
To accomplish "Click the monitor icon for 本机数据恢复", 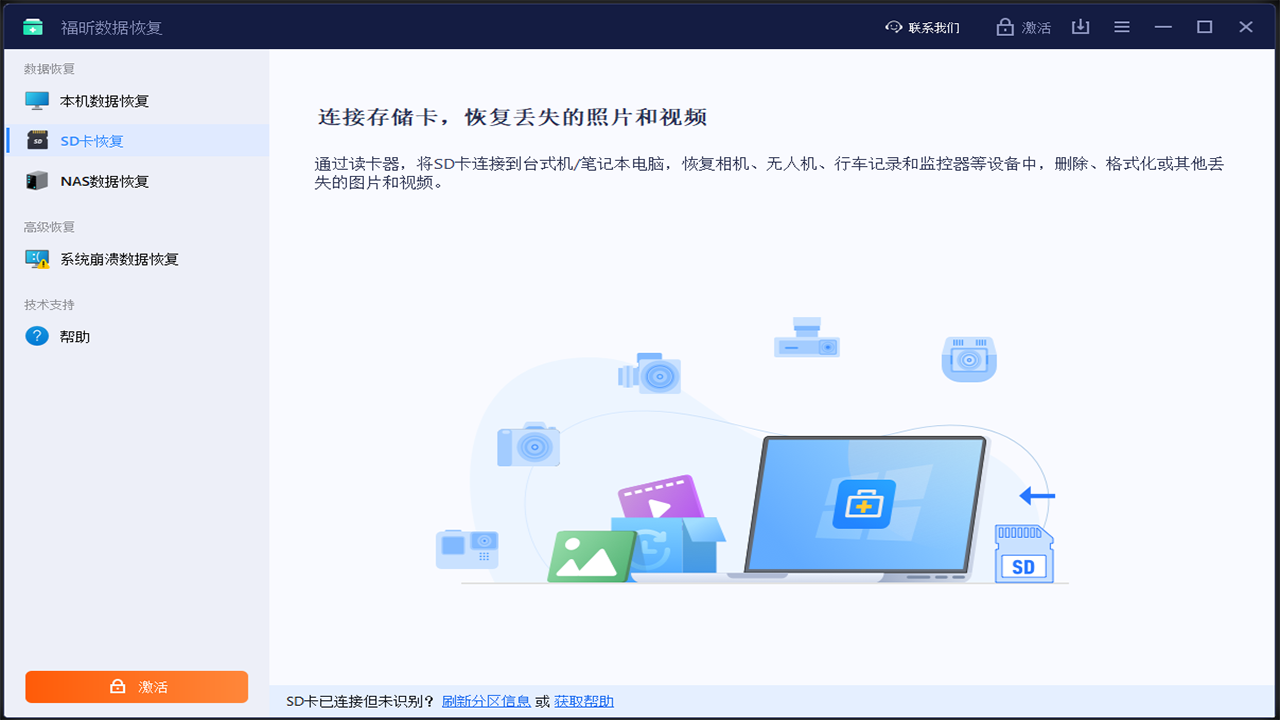I will coord(37,101).
